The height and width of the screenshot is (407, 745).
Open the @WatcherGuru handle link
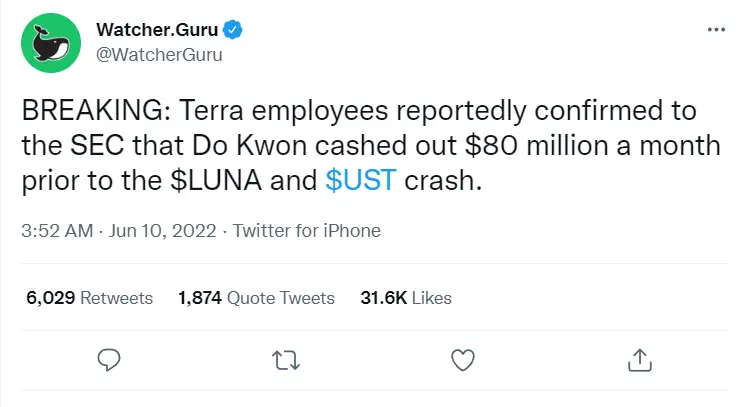point(159,55)
